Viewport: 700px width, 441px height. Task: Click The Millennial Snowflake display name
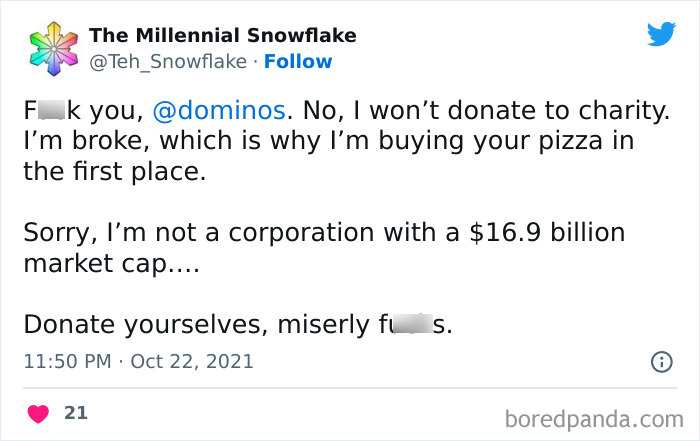pos(222,36)
